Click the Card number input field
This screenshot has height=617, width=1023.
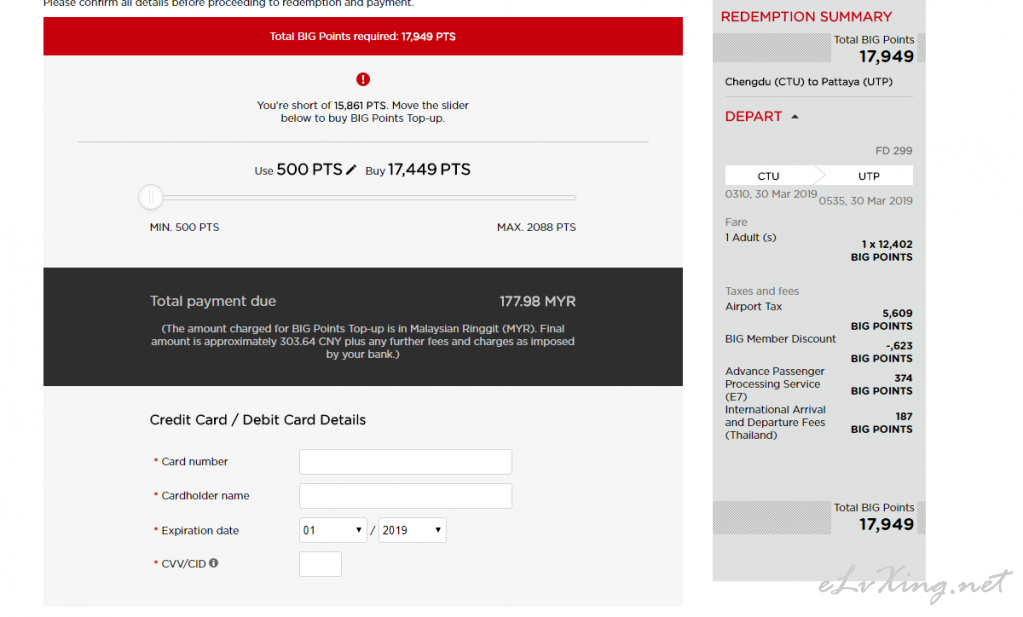[405, 461]
